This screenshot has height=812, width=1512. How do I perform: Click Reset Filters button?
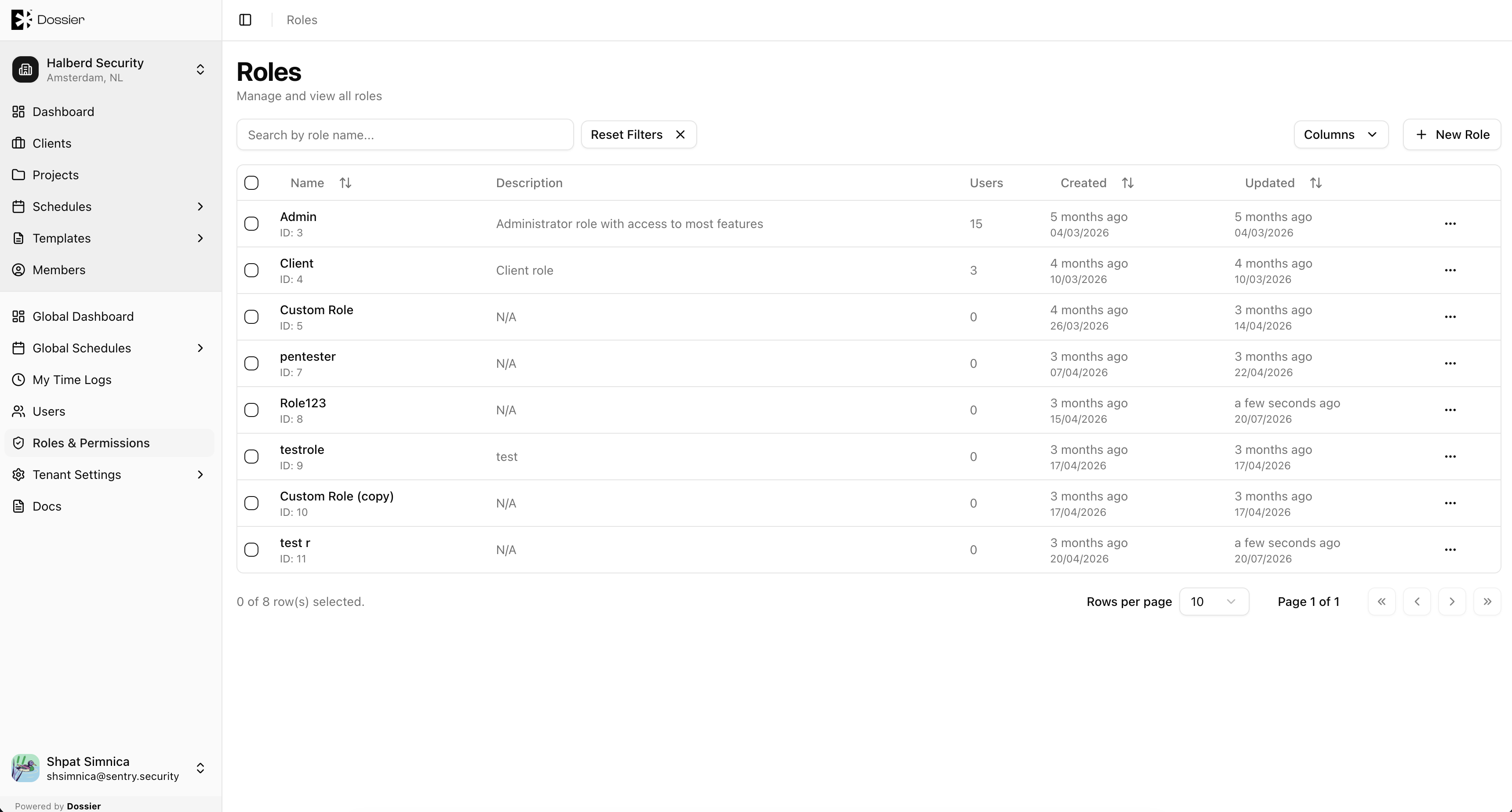tap(639, 134)
